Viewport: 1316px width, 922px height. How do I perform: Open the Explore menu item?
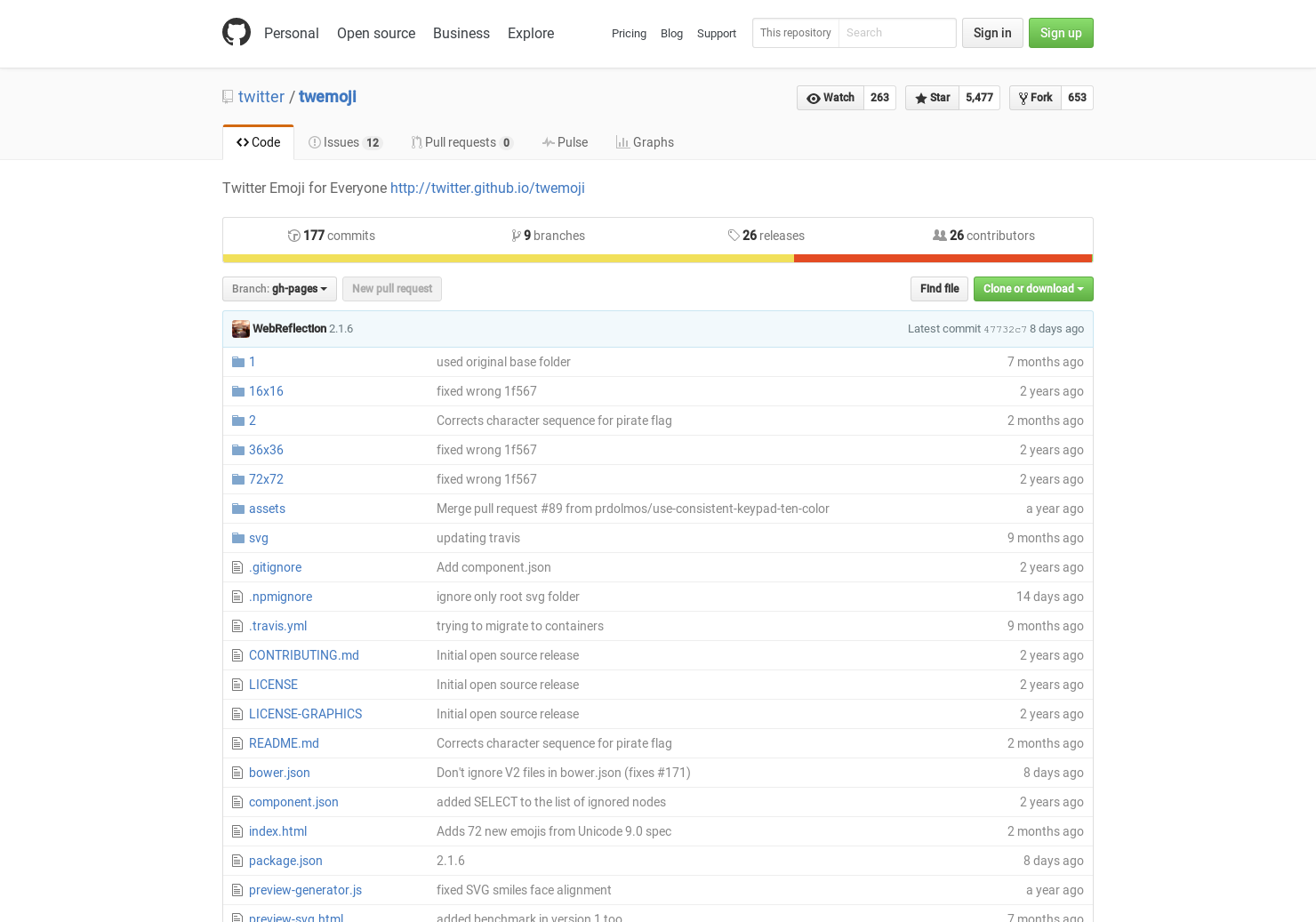click(x=531, y=33)
